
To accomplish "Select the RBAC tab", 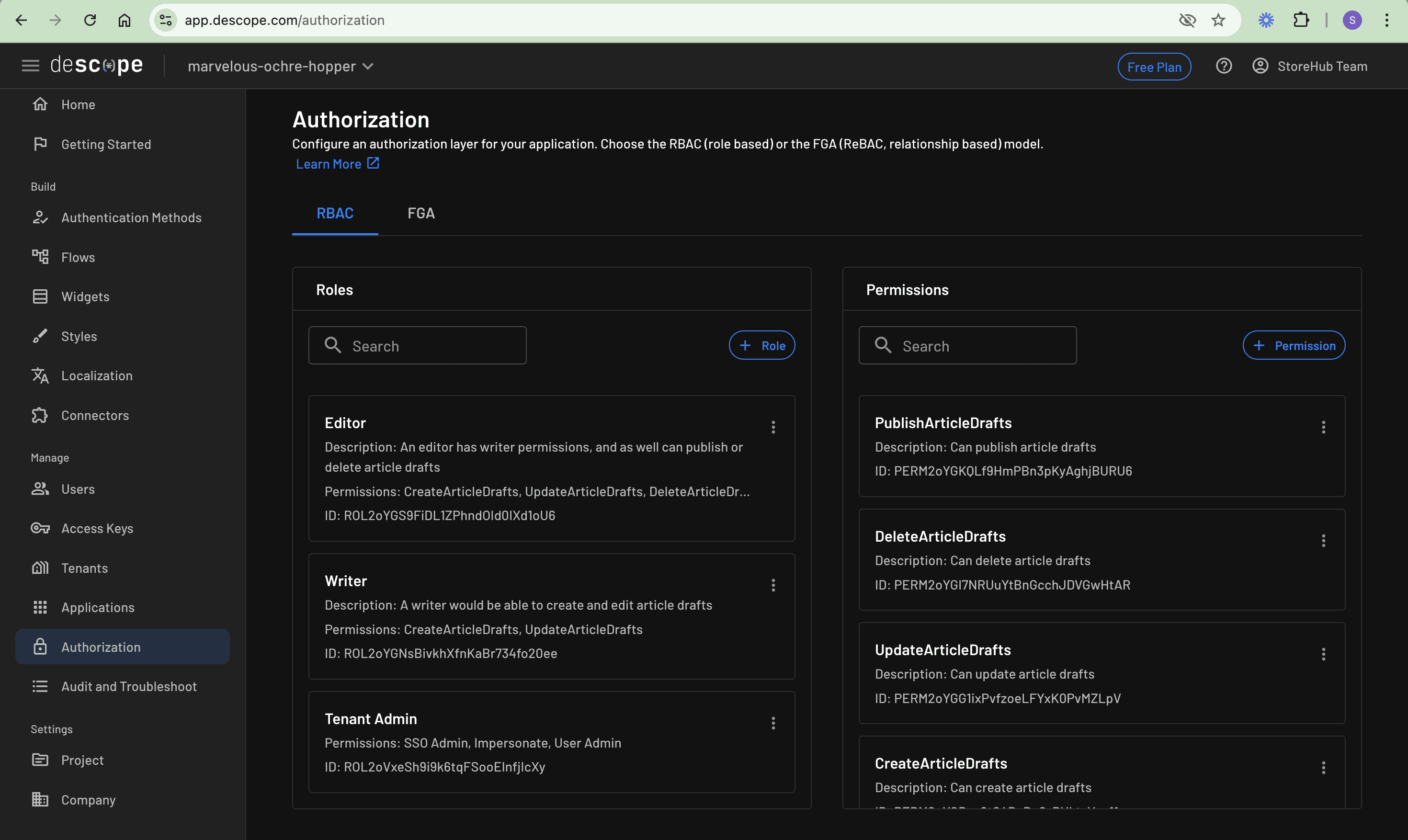I will [335, 214].
